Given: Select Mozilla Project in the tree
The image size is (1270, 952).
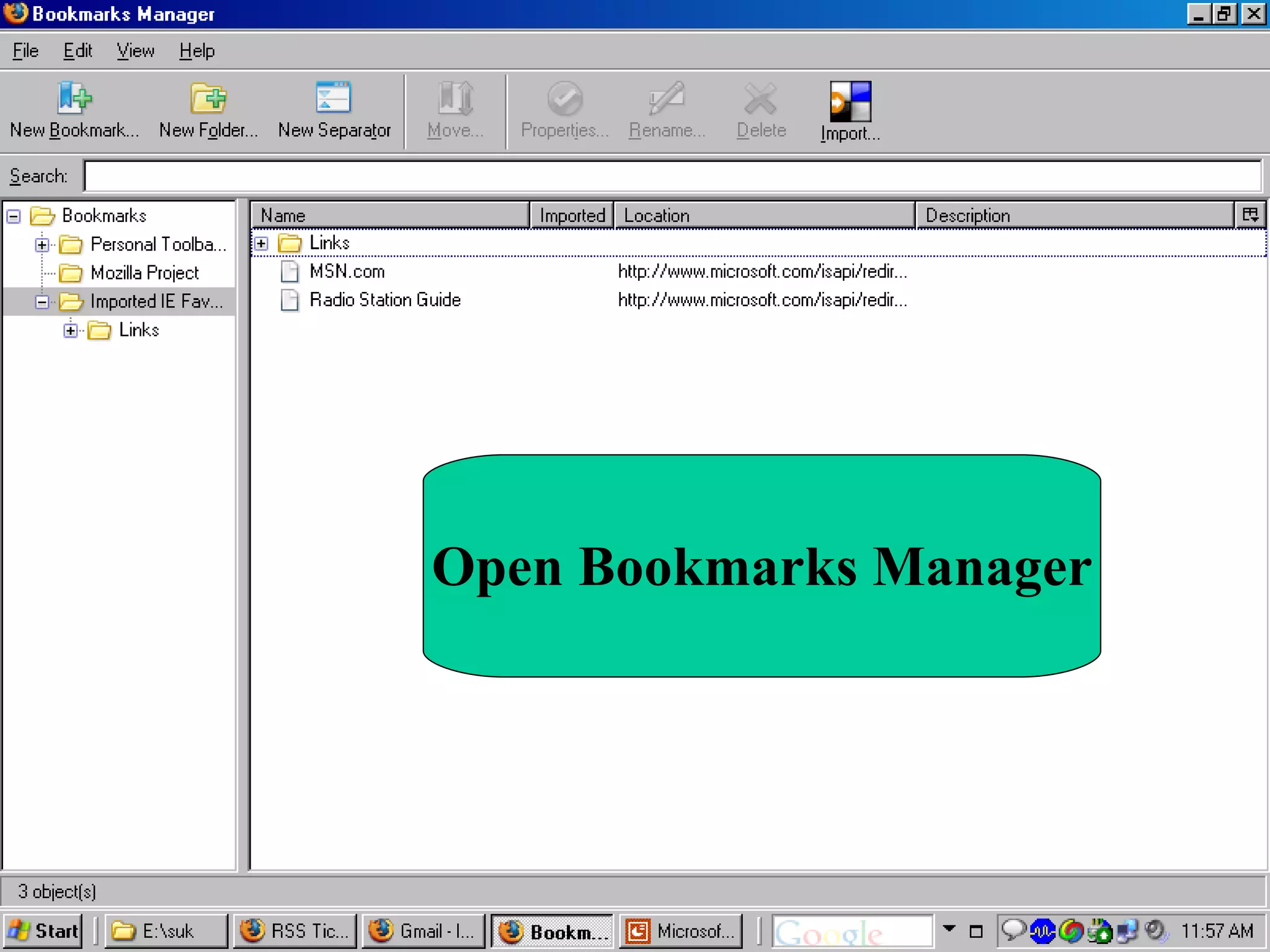Looking at the screenshot, I should point(144,273).
